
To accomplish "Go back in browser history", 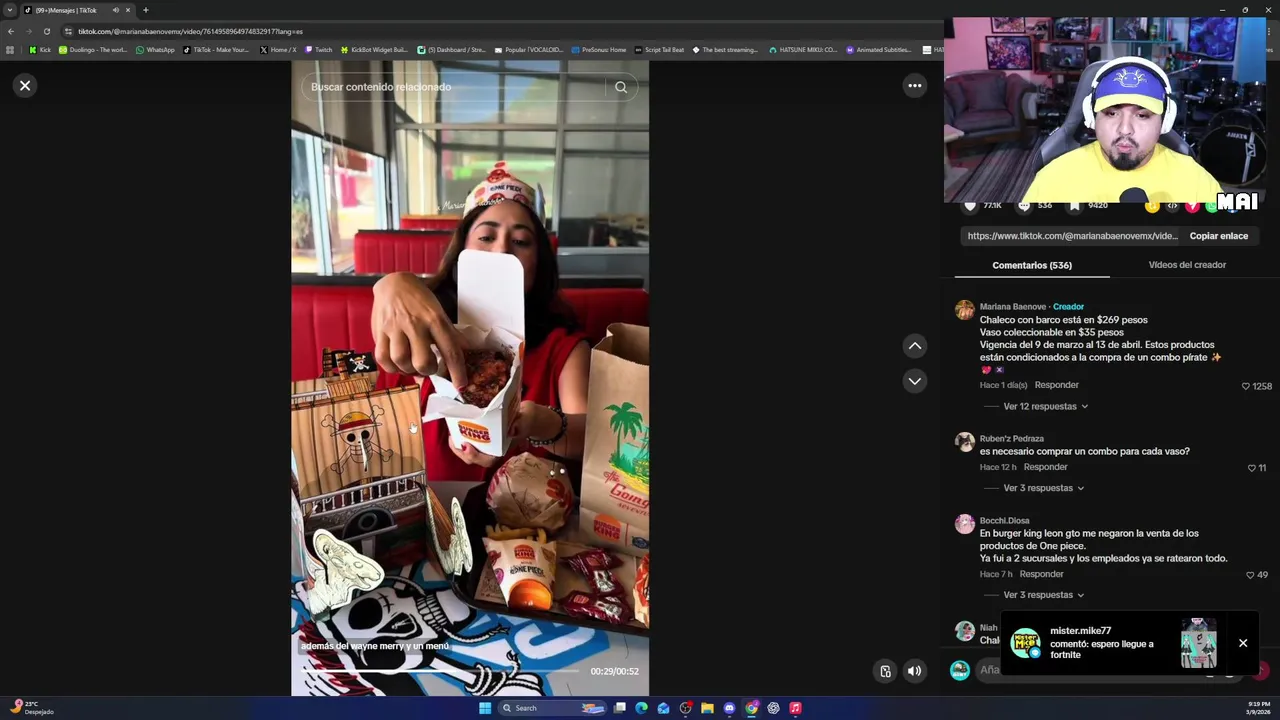I will pos(10,31).
